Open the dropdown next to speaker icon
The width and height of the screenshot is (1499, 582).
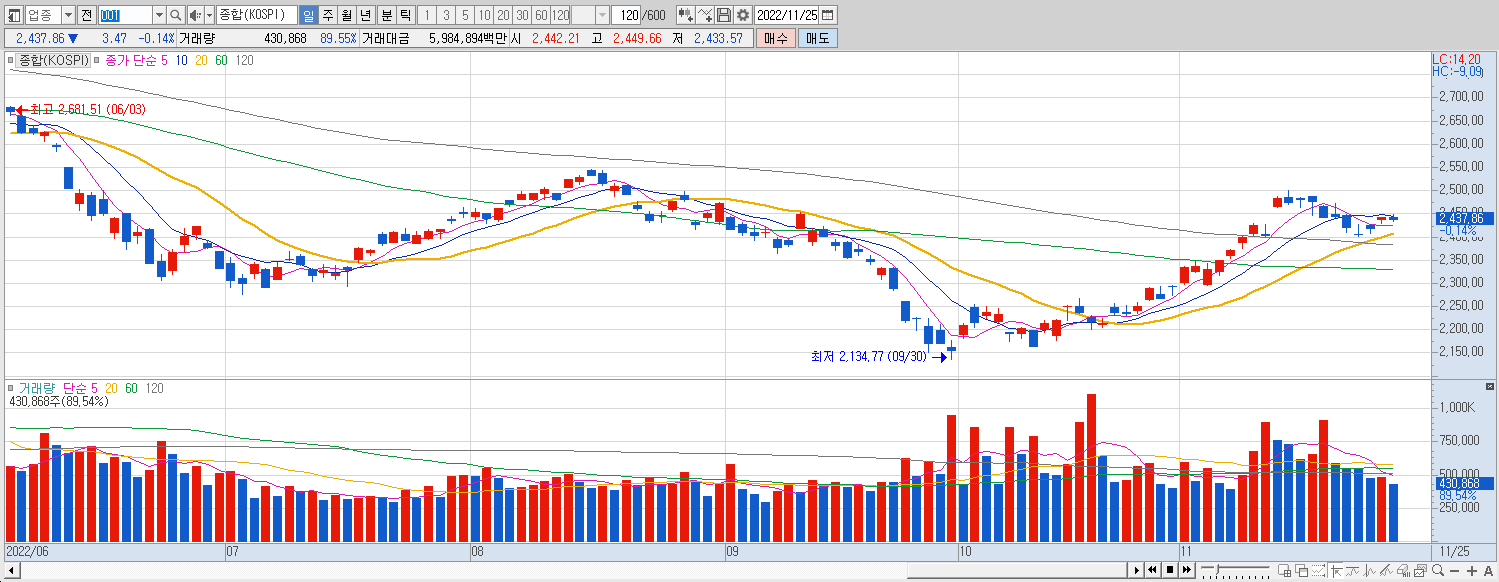[207, 15]
